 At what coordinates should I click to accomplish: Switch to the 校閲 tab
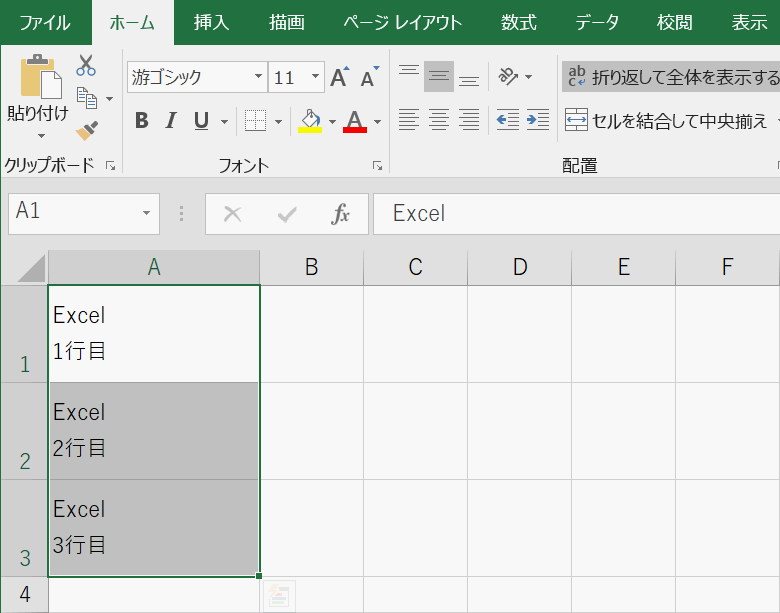tap(675, 22)
